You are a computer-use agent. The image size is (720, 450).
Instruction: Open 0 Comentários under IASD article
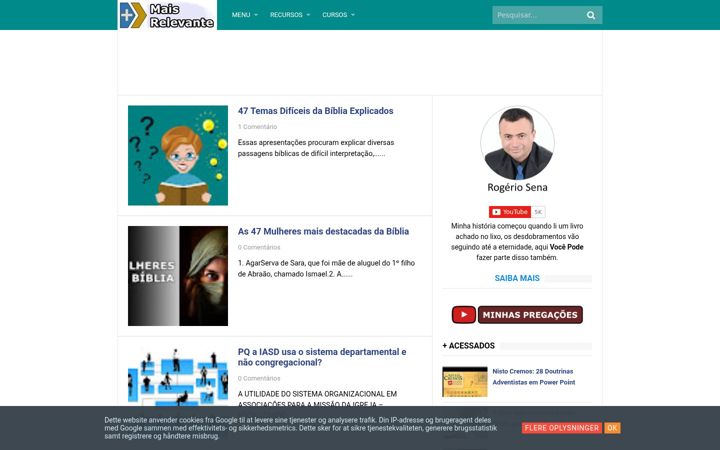pos(259,378)
